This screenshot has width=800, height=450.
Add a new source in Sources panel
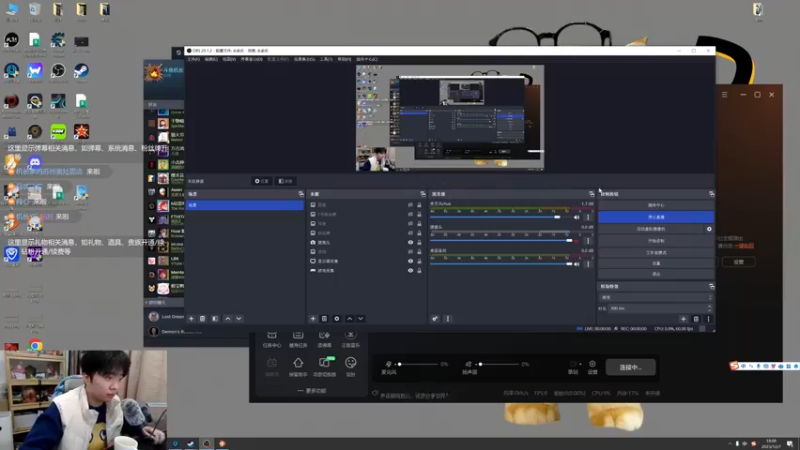tap(313, 319)
